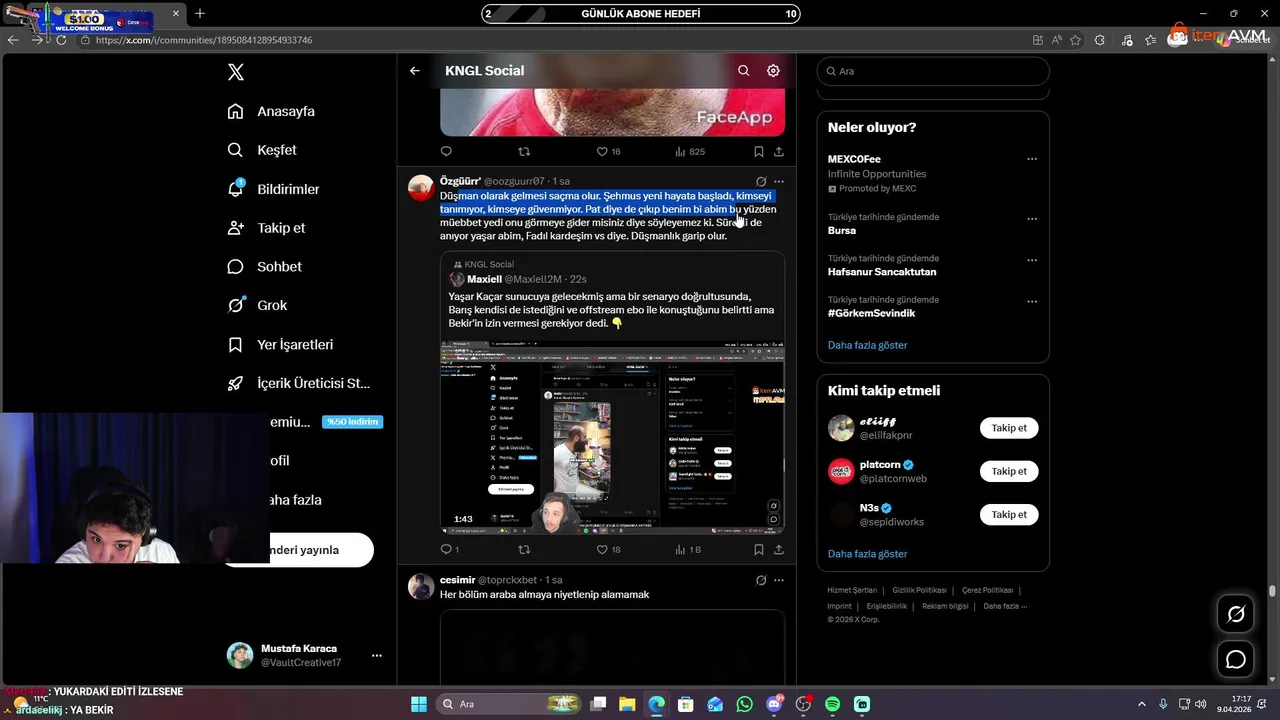Click the Ara search field on X

pyautogui.click(x=933, y=71)
